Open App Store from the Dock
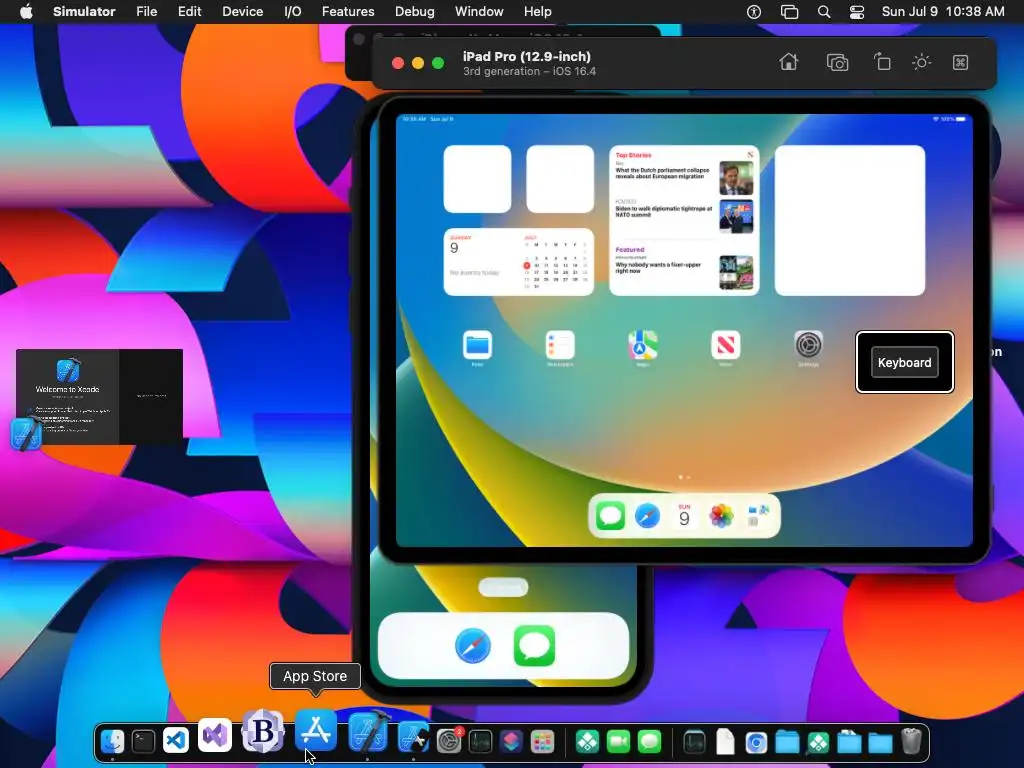This screenshot has height=768, width=1024. [316, 730]
